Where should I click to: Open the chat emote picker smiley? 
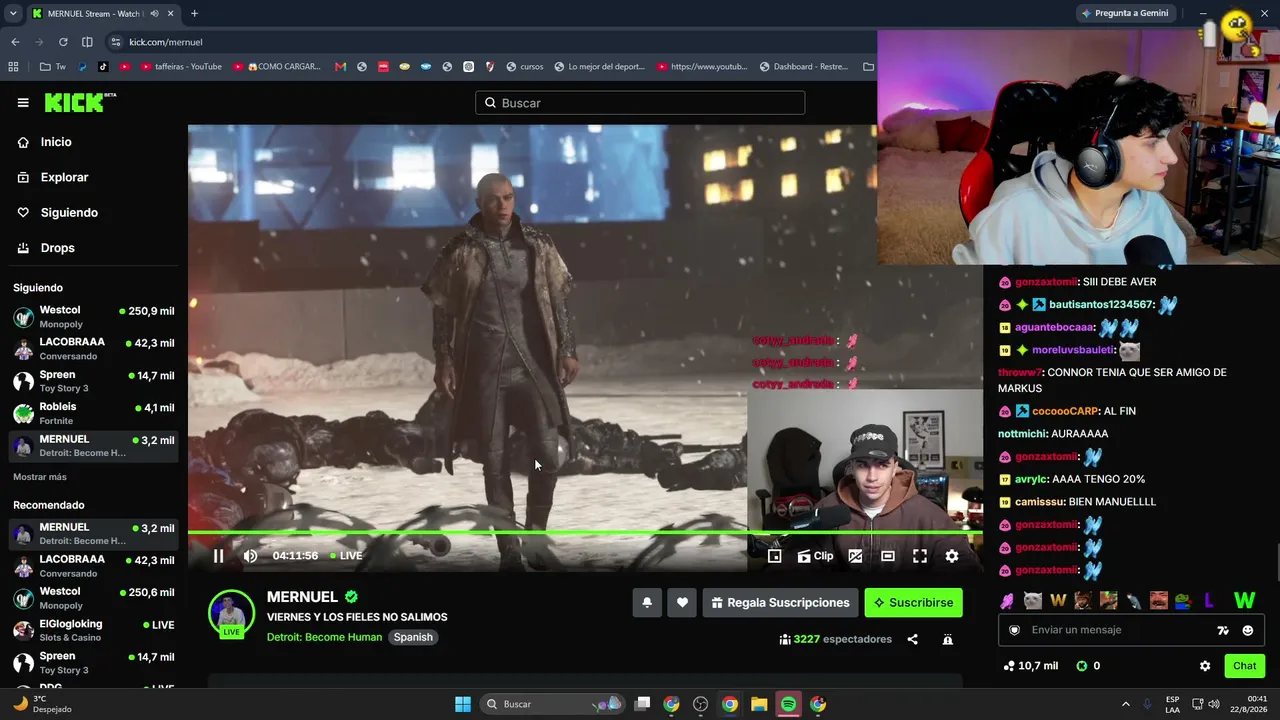click(x=1247, y=630)
